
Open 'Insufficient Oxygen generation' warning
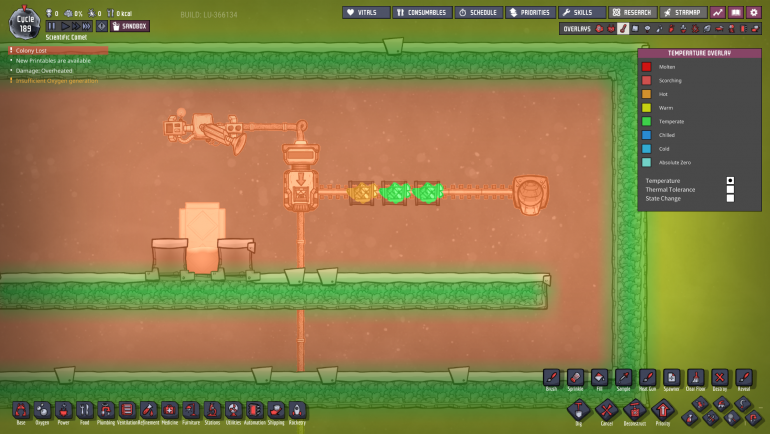[x=56, y=81]
